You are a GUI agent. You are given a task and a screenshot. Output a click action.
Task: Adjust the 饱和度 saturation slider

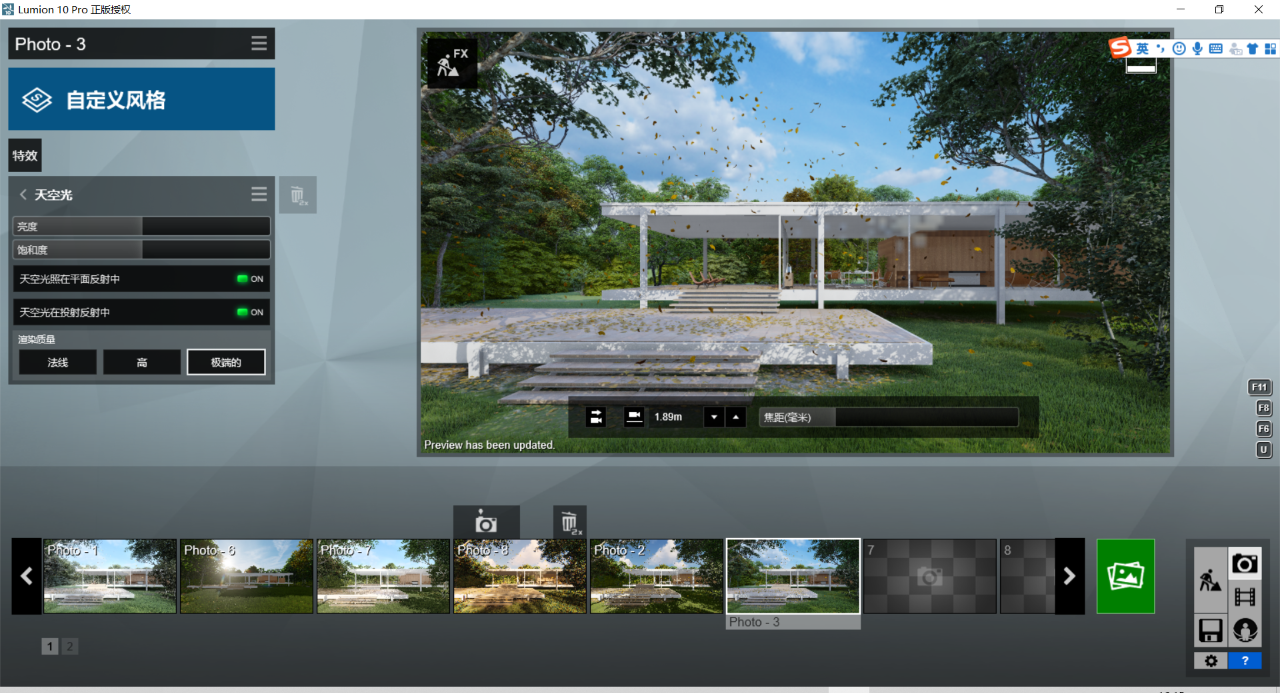(x=142, y=249)
